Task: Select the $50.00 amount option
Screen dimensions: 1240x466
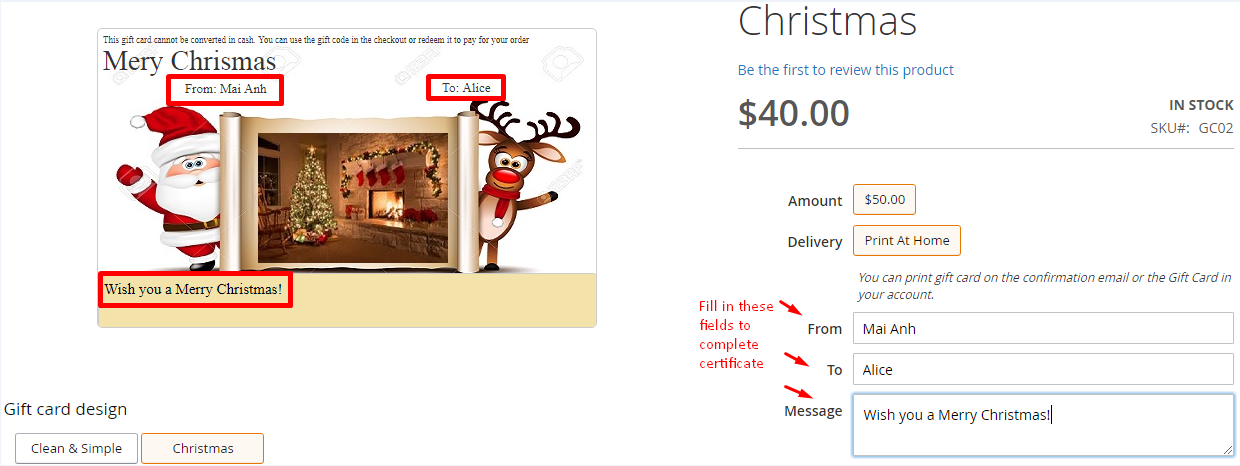Action: pyautogui.click(x=884, y=199)
